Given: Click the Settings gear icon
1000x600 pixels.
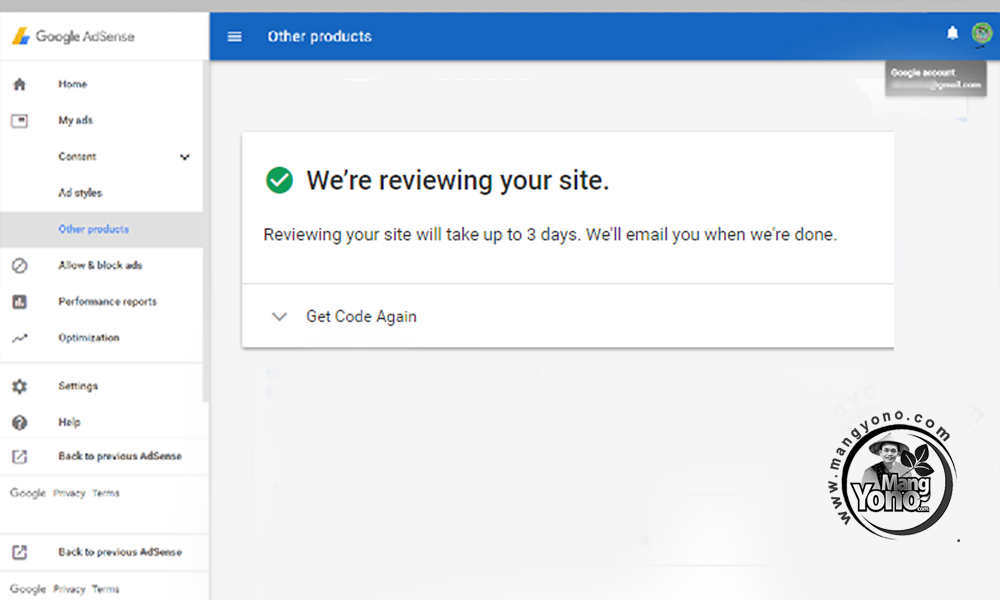Looking at the screenshot, I should tap(19, 386).
